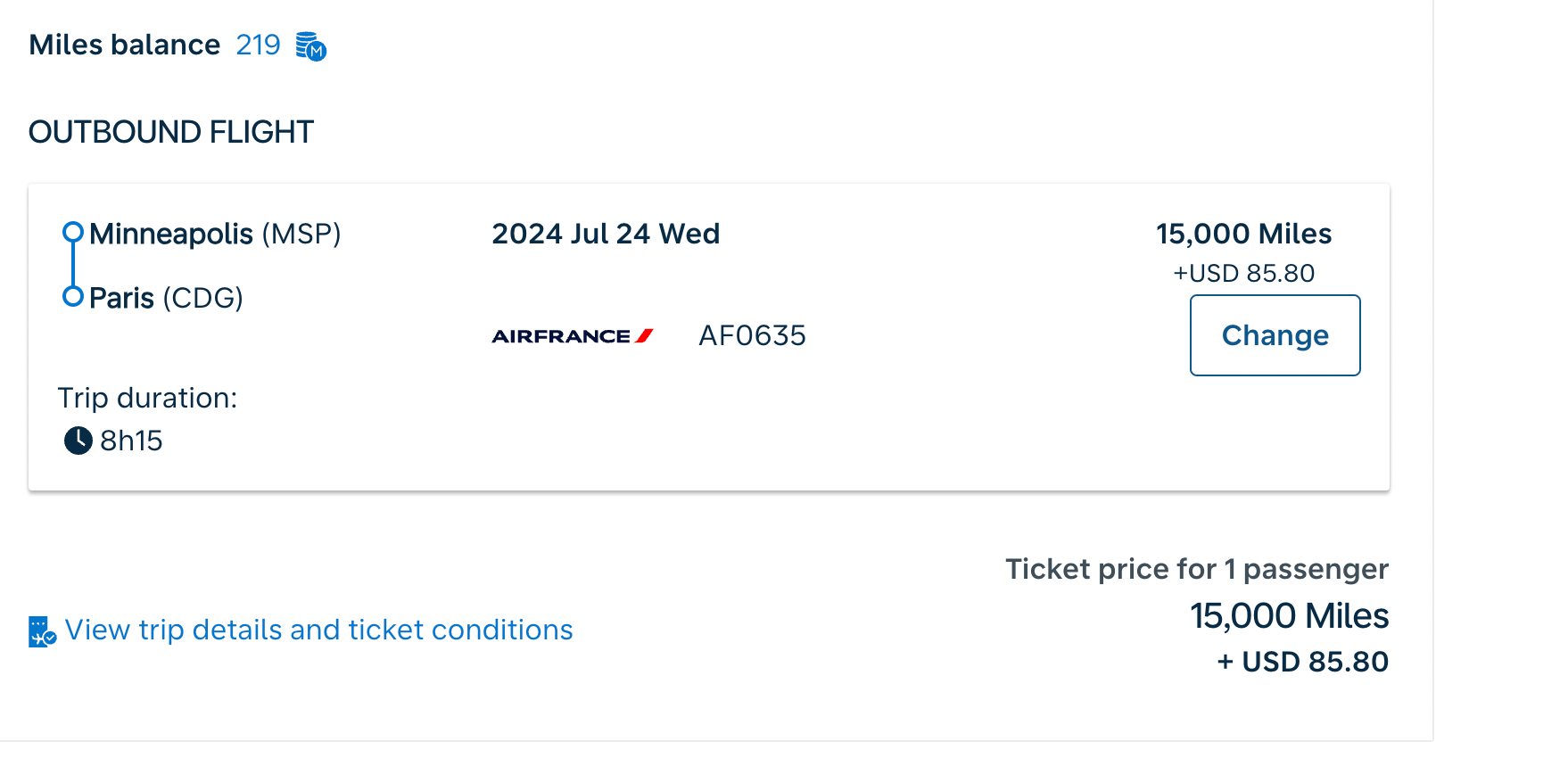Click the Air France logo
The image size is (1568, 758).
573,336
